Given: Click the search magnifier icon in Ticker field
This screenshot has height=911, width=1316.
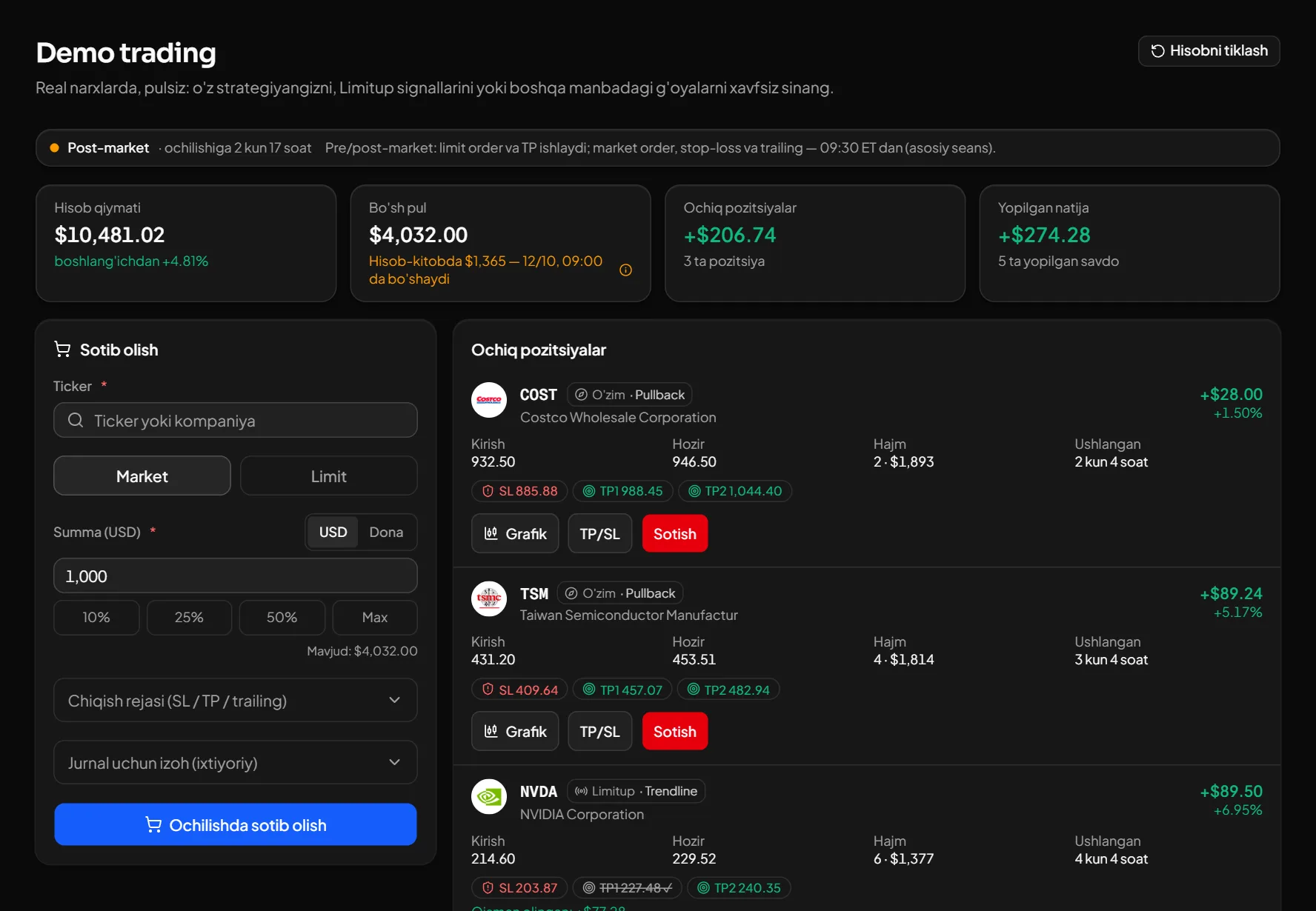Looking at the screenshot, I should point(76,421).
